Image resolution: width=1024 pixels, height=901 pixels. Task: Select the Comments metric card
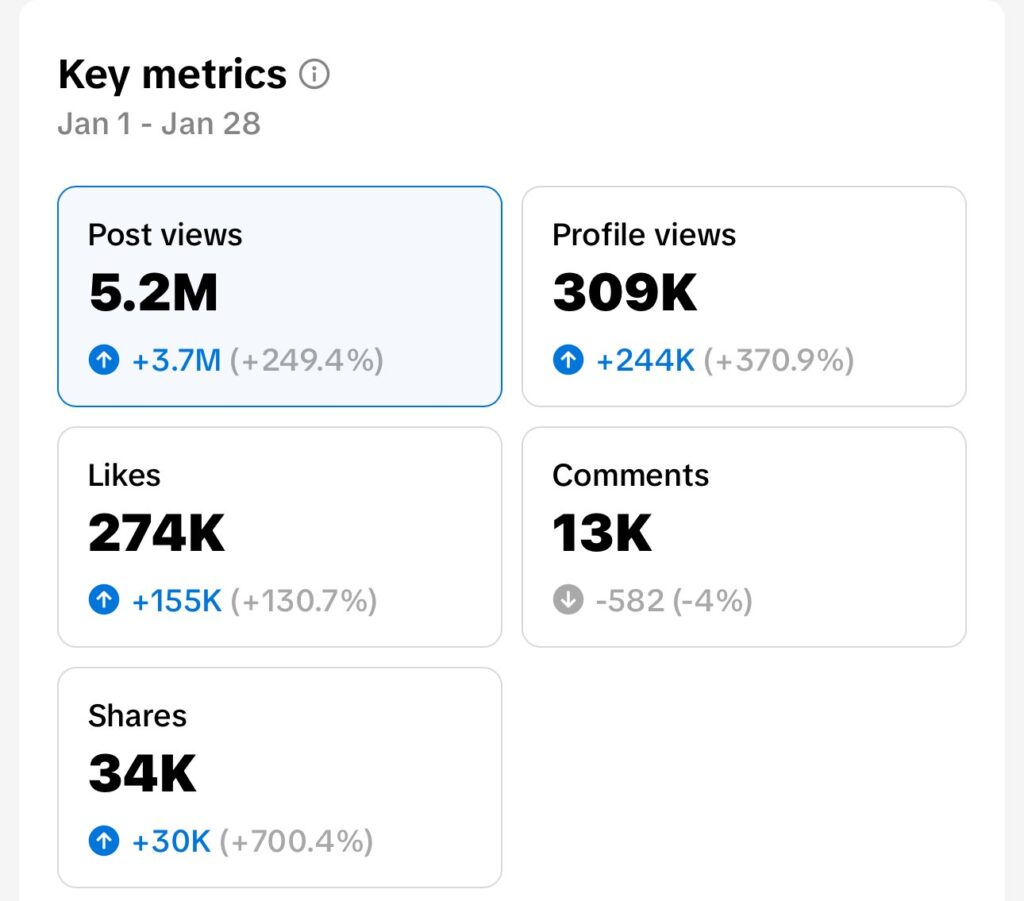point(744,537)
